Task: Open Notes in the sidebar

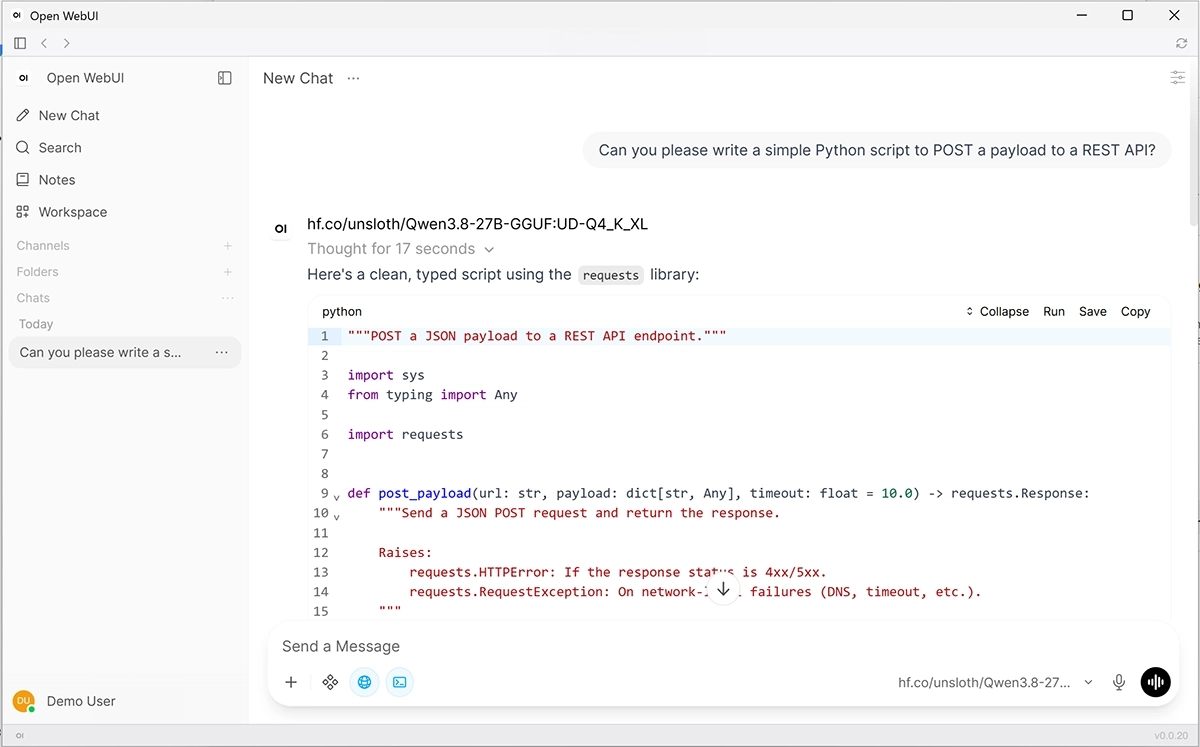Action: 125,179
